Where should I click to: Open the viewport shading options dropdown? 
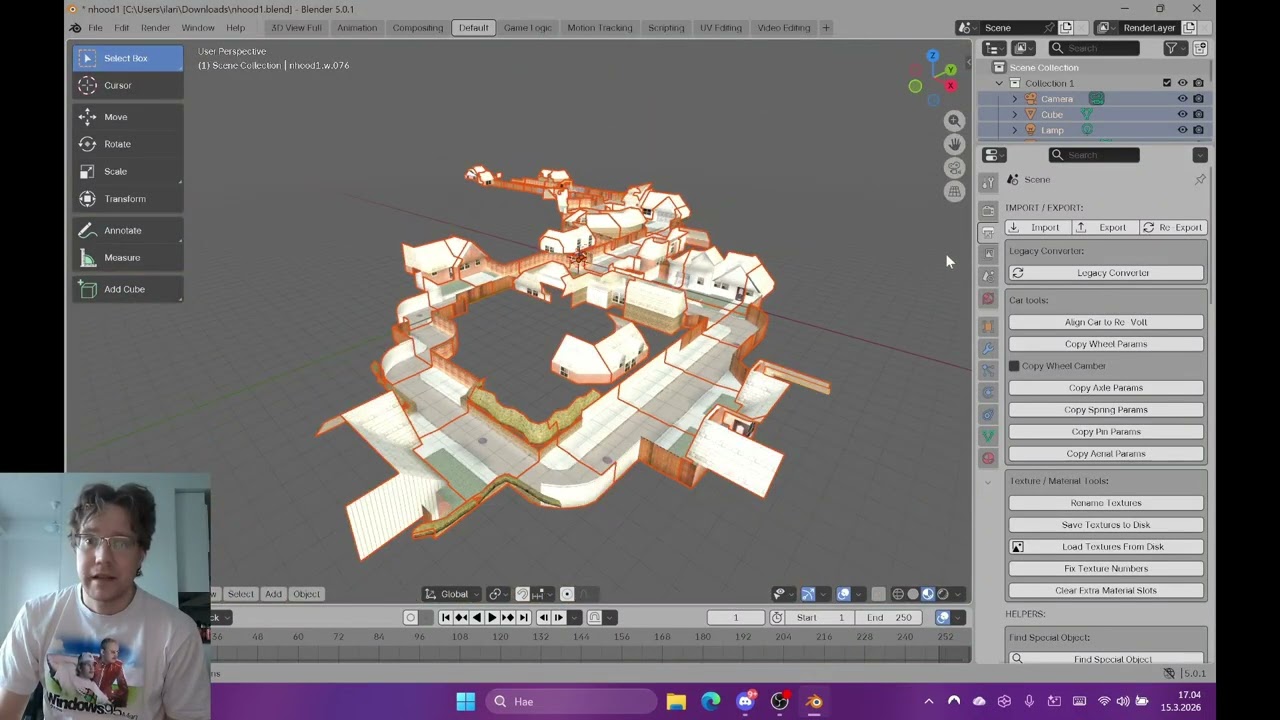click(x=958, y=594)
